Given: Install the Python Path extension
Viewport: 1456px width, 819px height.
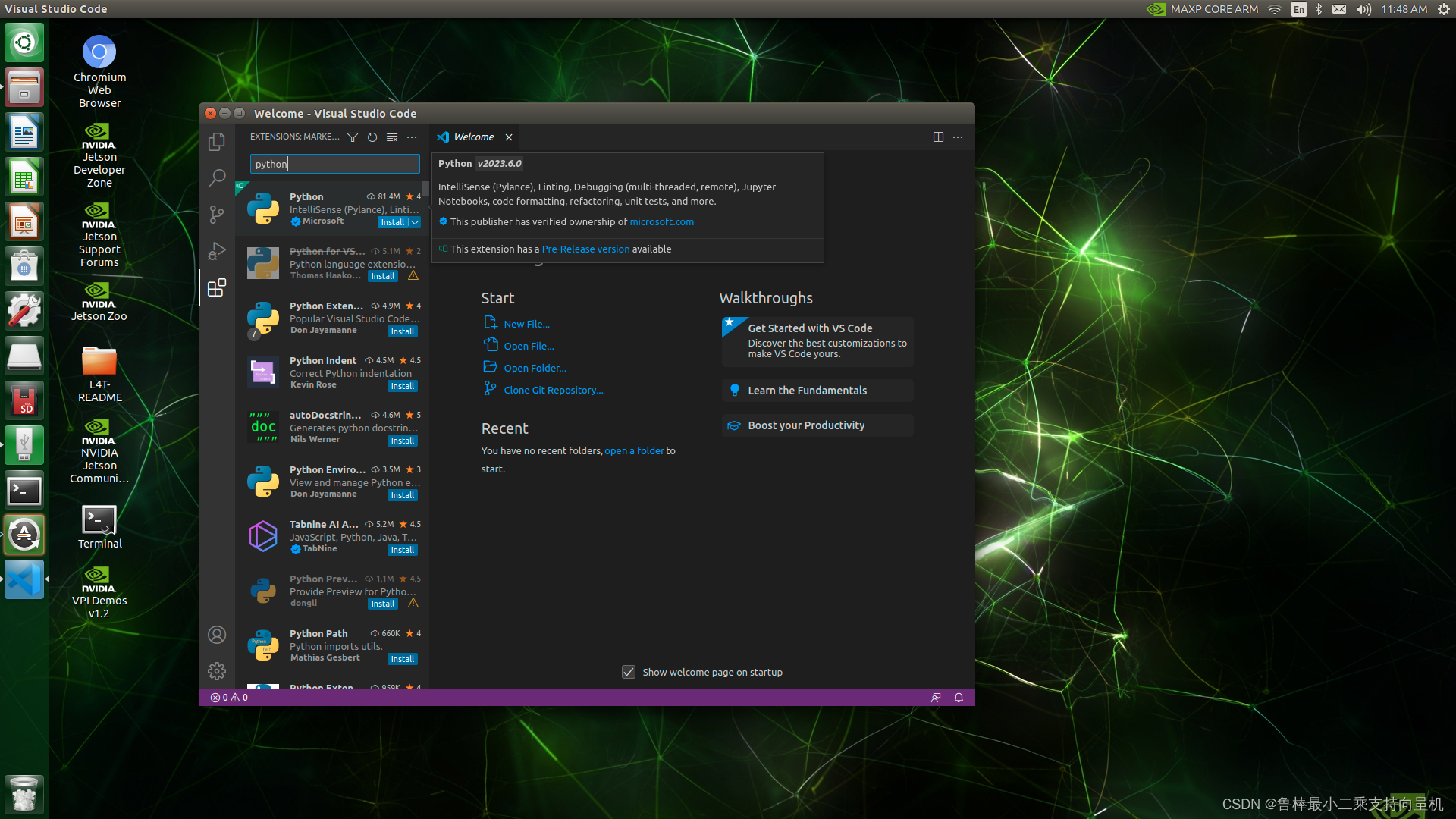Looking at the screenshot, I should click(x=403, y=659).
